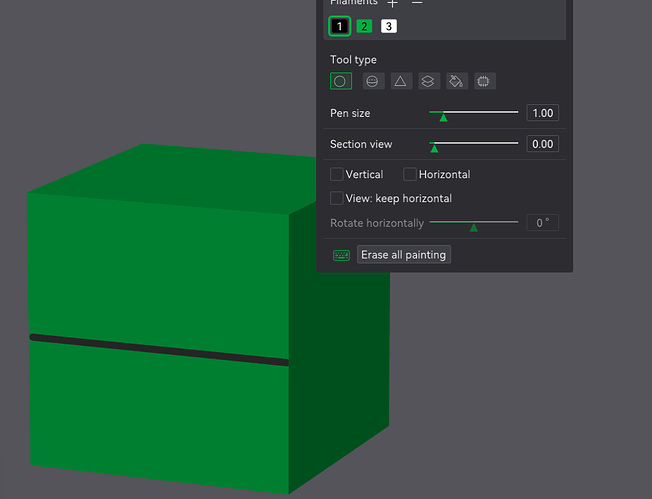Choose filament 1 black swatch

coord(340,26)
